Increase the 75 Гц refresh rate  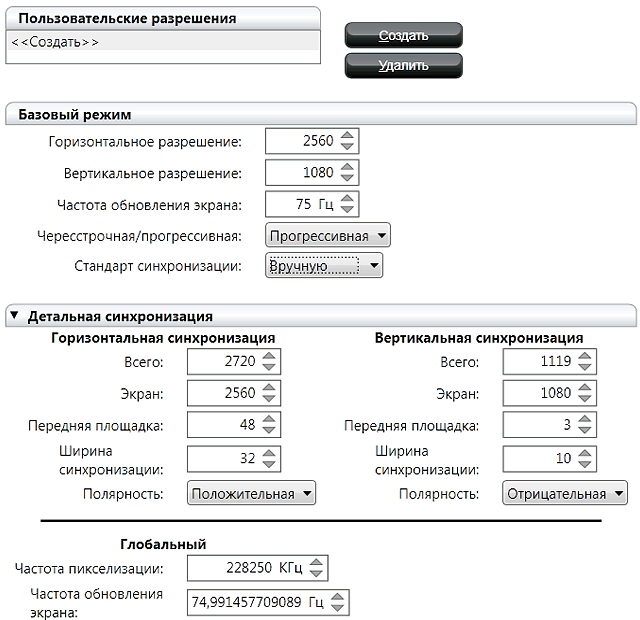[x=347, y=199]
